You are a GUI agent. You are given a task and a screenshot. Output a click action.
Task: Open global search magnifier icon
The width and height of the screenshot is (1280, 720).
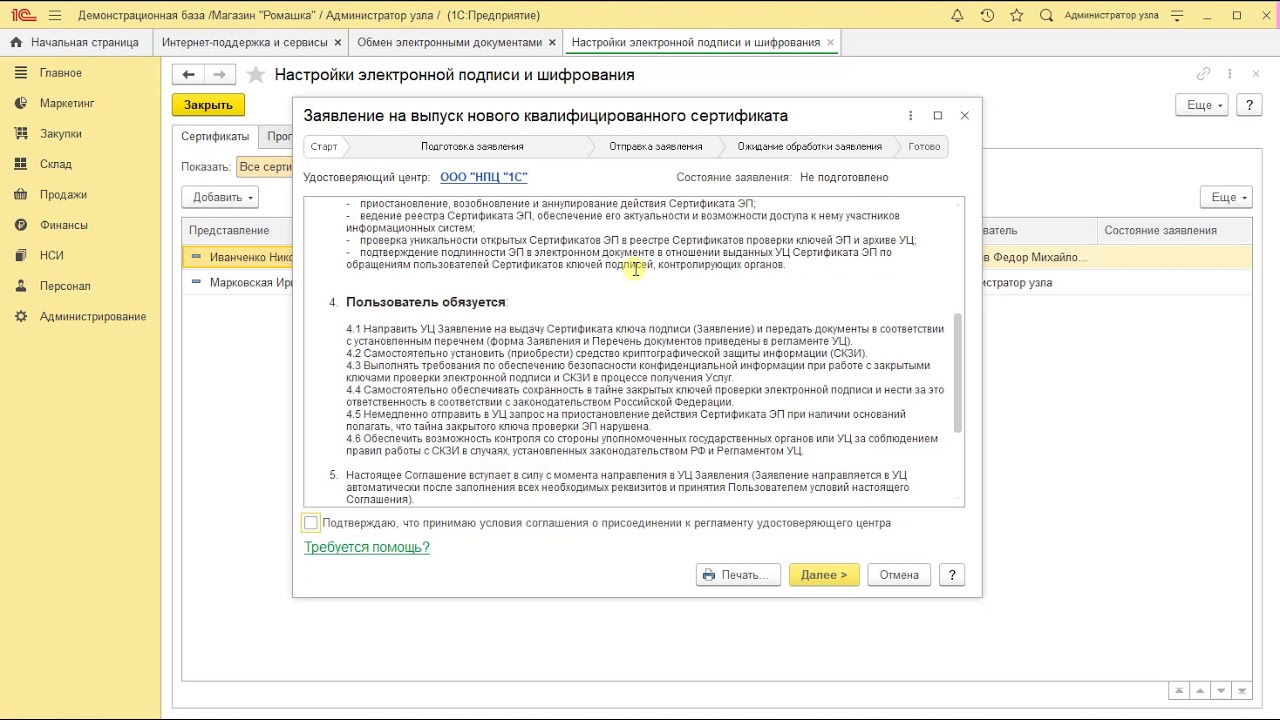tap(1047, 15)
